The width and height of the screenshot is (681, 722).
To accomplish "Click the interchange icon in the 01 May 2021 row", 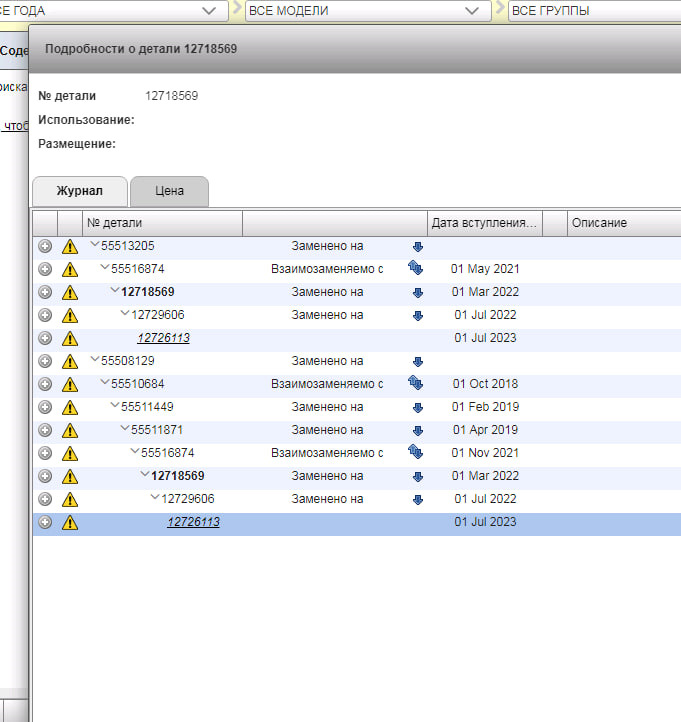I will pyautogui.click(x=417, y=269).
